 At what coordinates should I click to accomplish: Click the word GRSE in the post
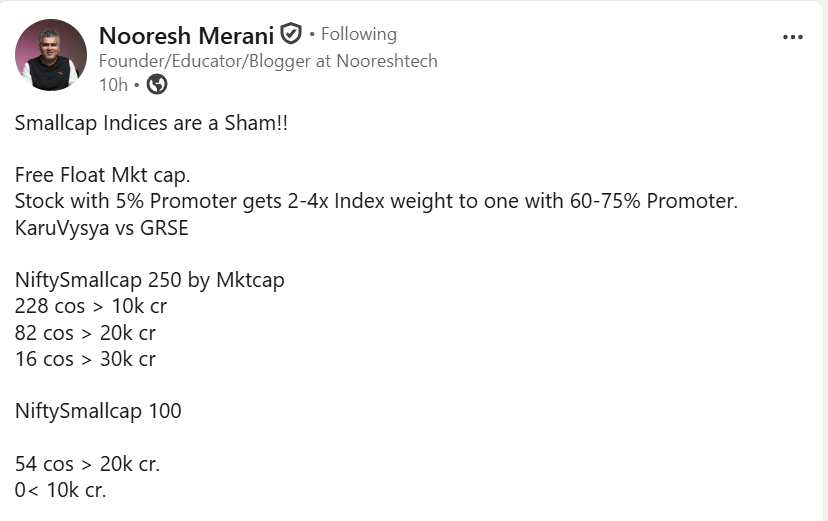pyautogui.click(x=164, y=228)
